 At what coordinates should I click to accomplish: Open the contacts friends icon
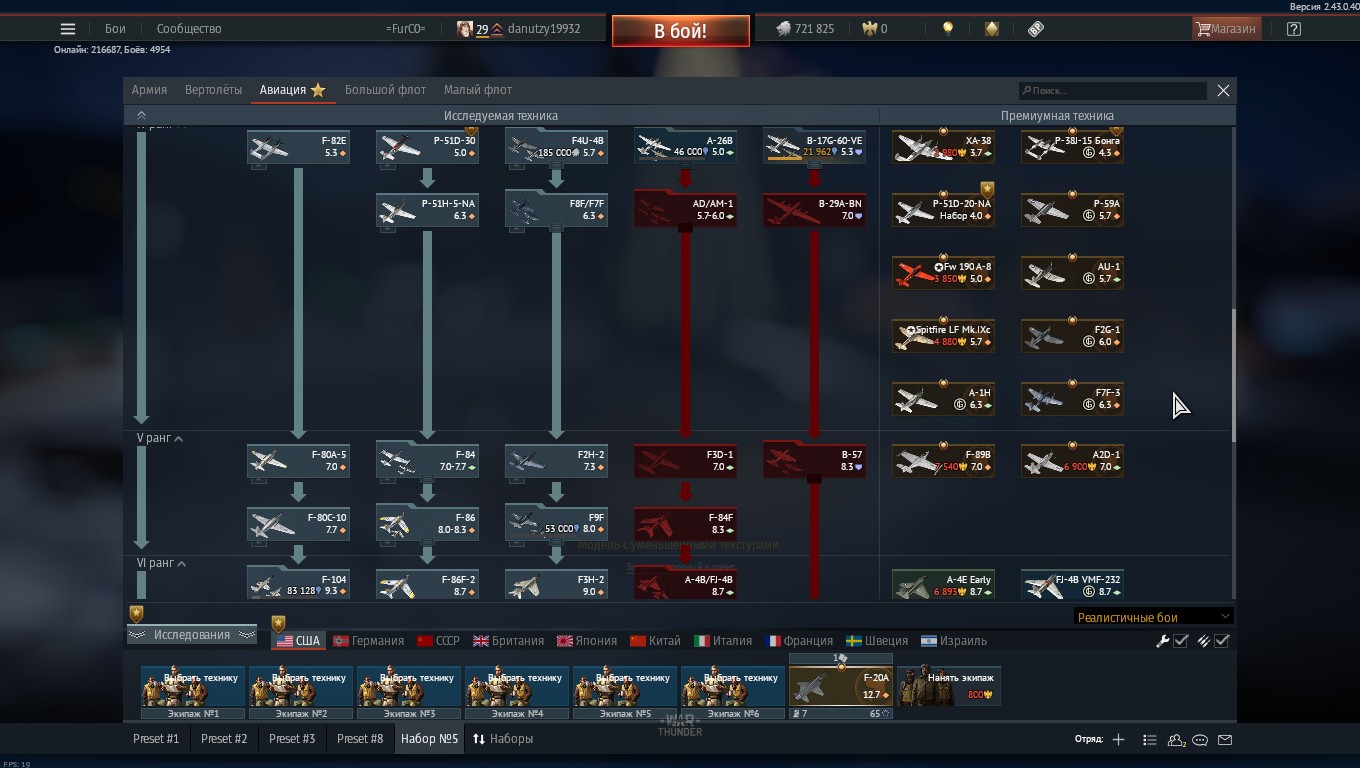coord(1177,740)
